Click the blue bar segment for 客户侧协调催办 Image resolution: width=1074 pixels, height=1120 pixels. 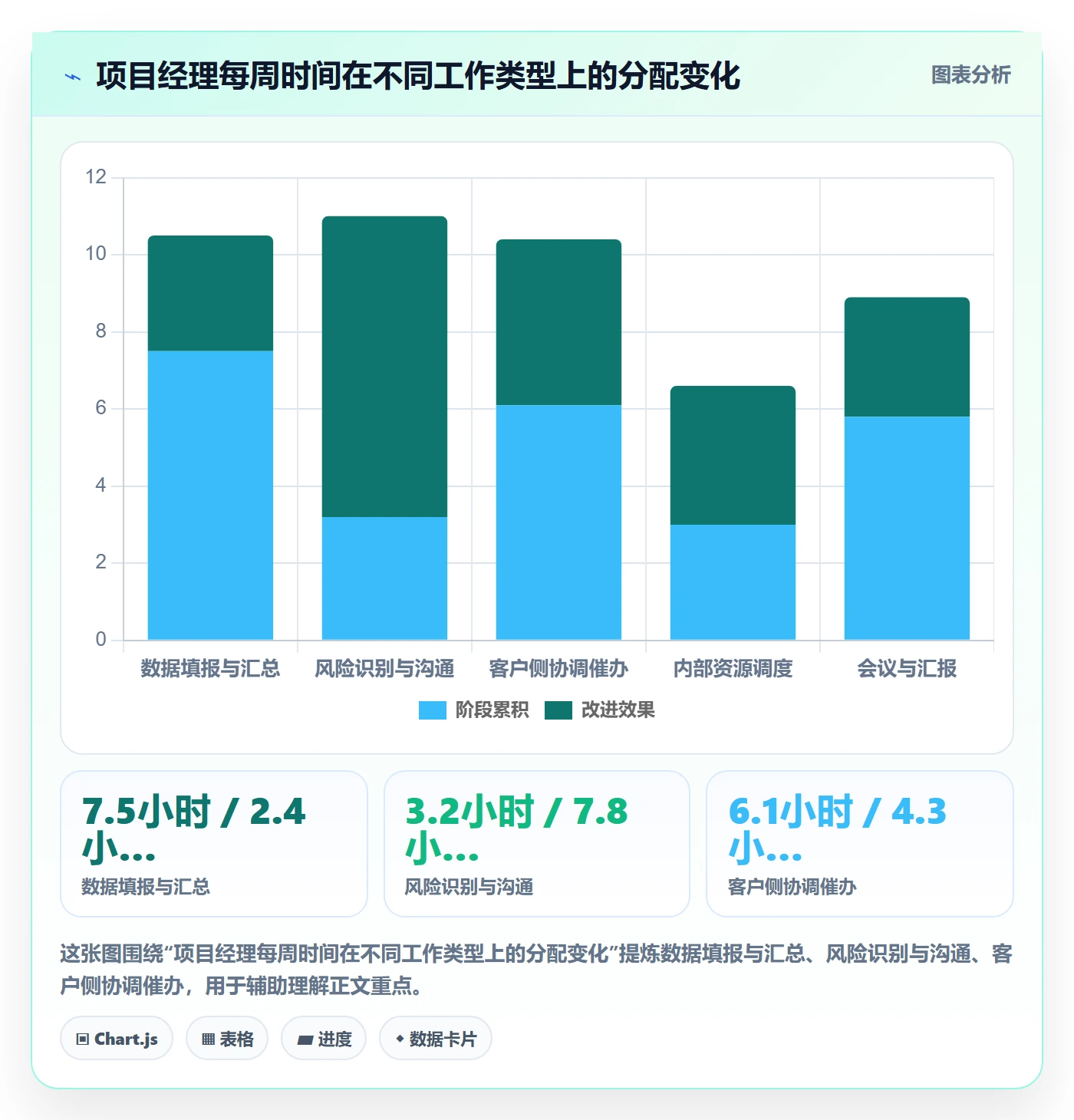[x=558, y=522]
